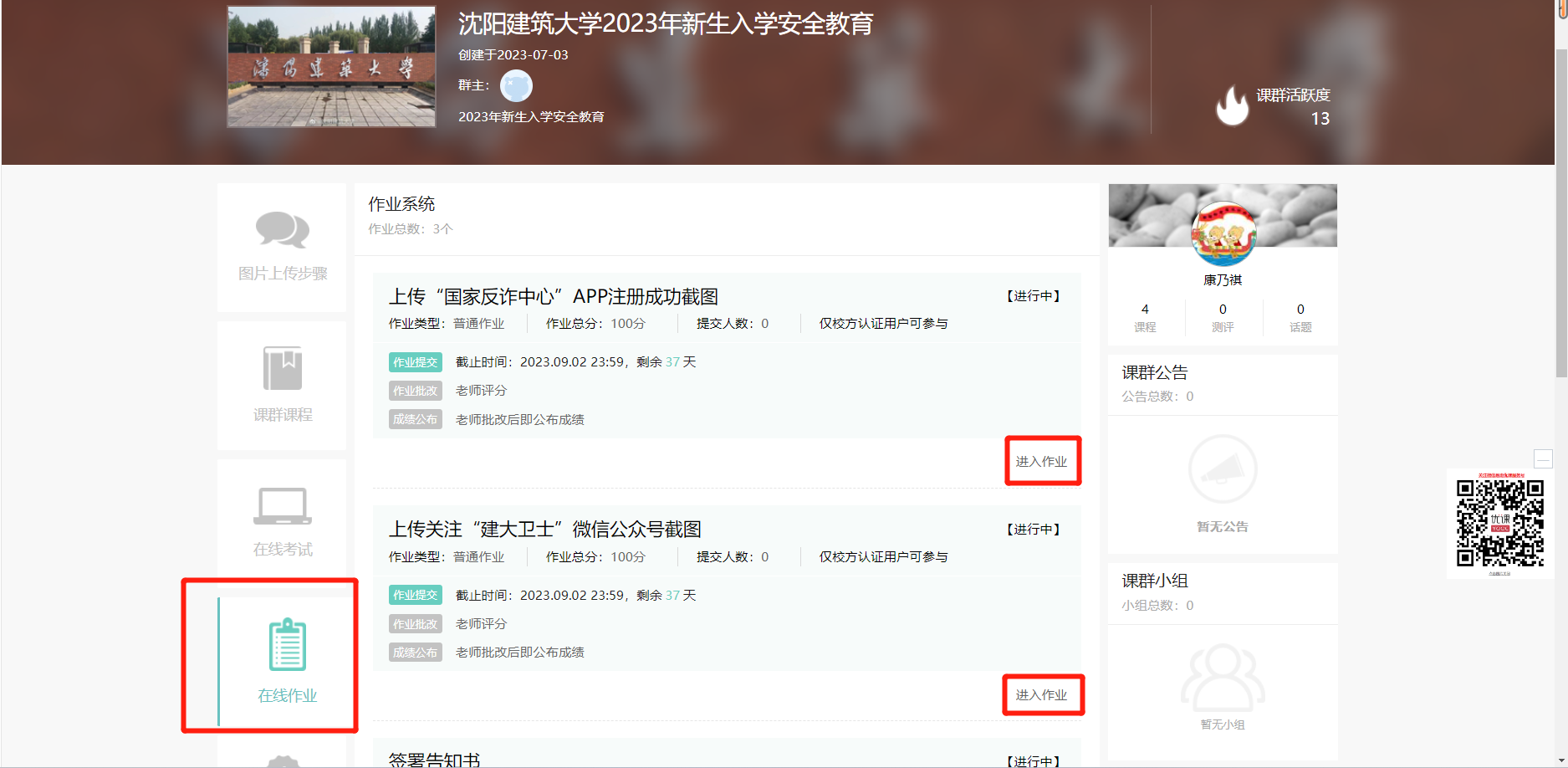Click the 4 课程 count in profile card
This screenshot has height=768, width=1568.
tap(1145, 317)
